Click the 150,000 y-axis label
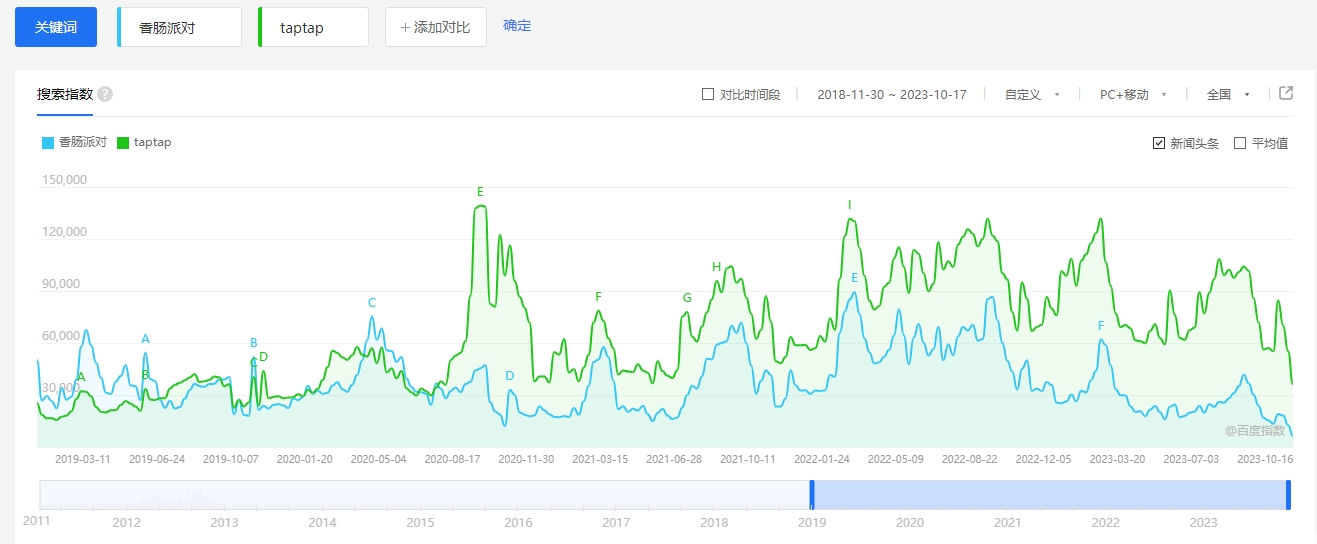Viewport: 1317px width, 544px height. 64,180
